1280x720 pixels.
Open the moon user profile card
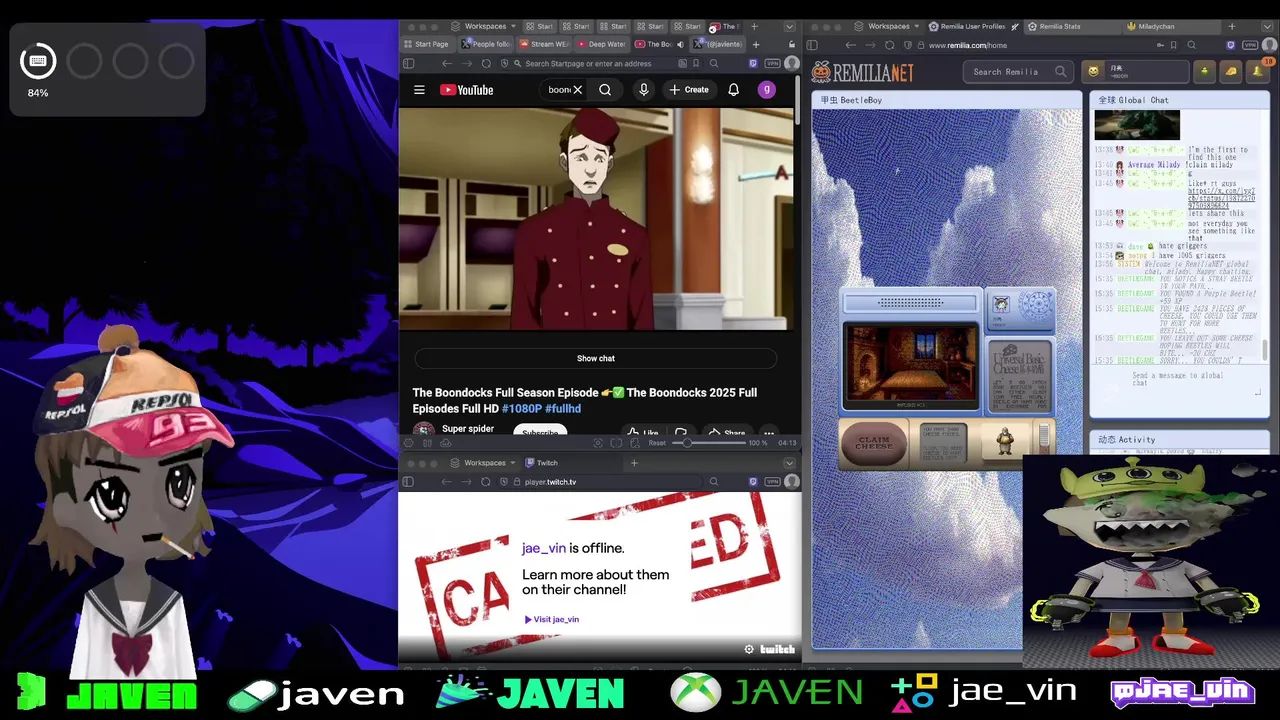(1137, 71)
